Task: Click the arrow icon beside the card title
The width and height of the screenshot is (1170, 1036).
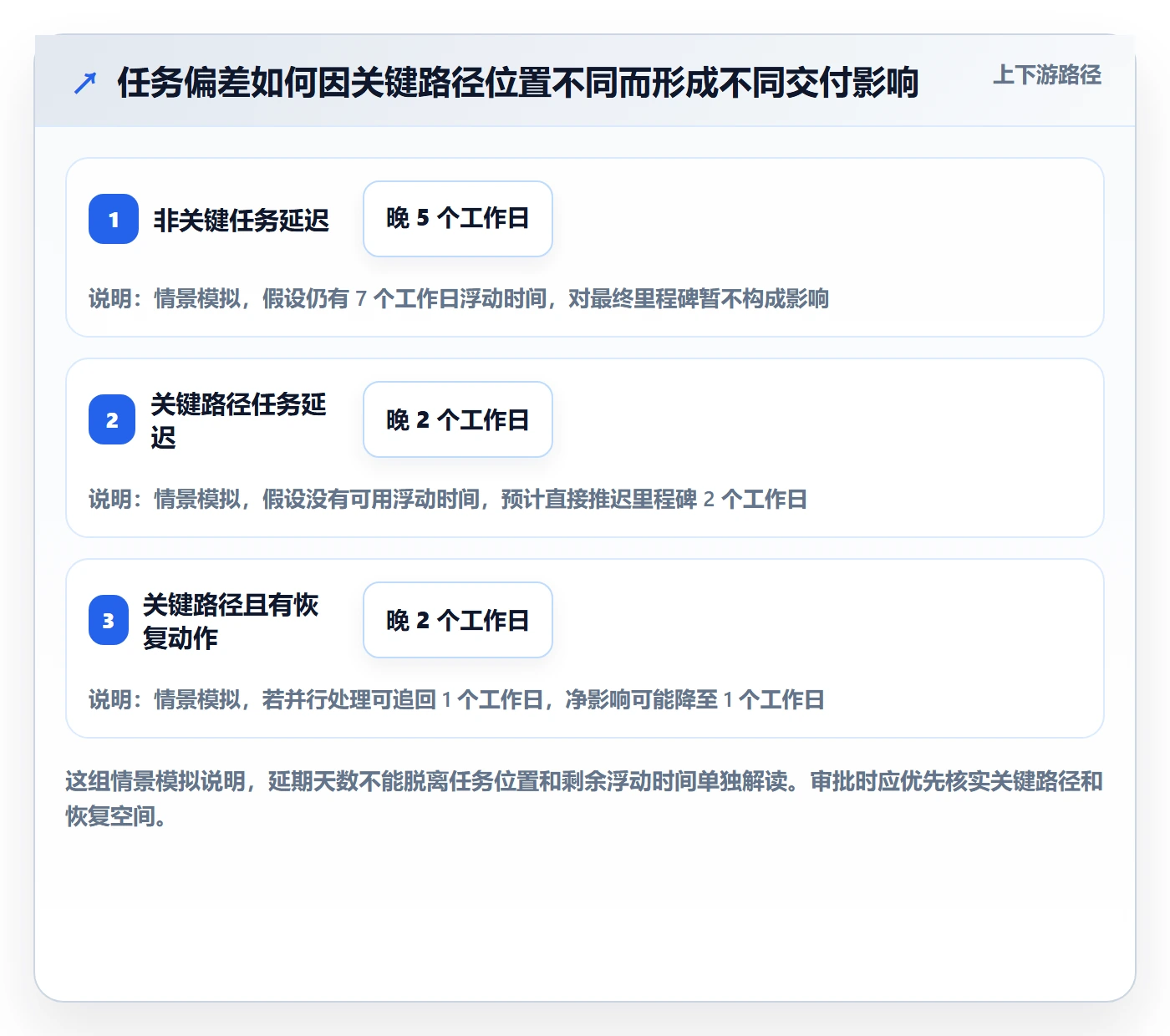Action: [x=84, y=83]
